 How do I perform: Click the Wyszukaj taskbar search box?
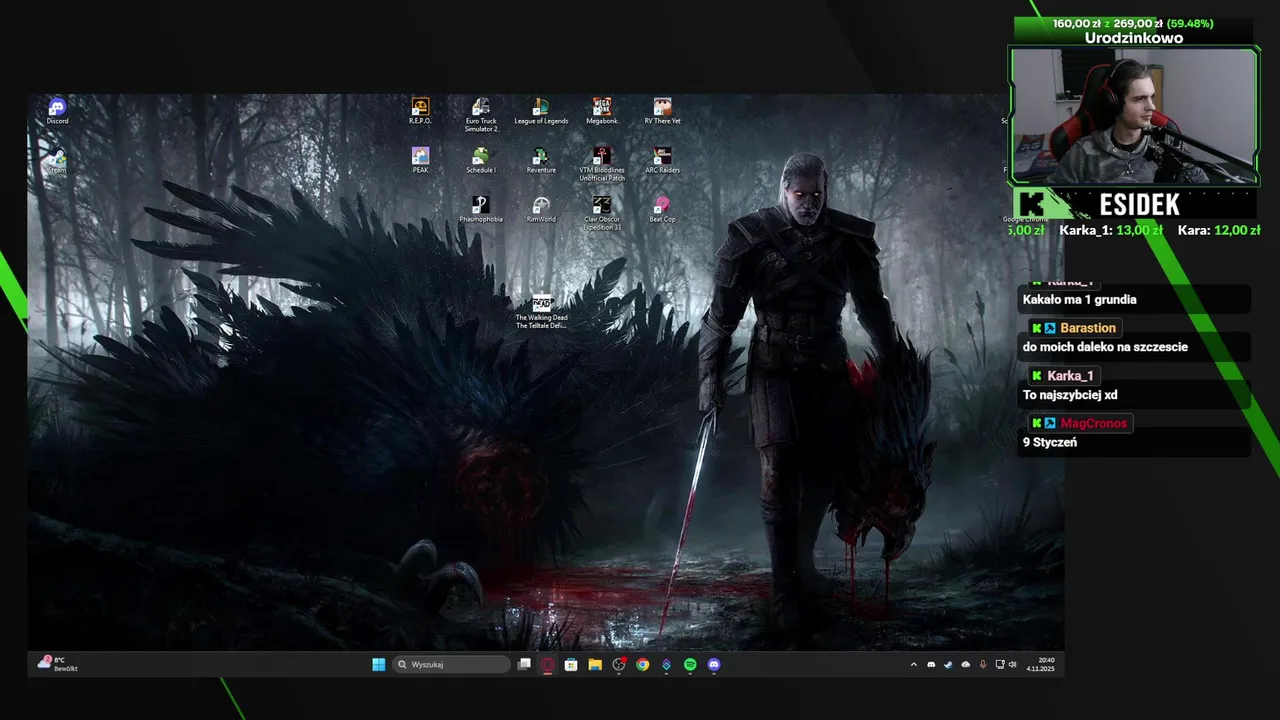(x=451, y=664)
